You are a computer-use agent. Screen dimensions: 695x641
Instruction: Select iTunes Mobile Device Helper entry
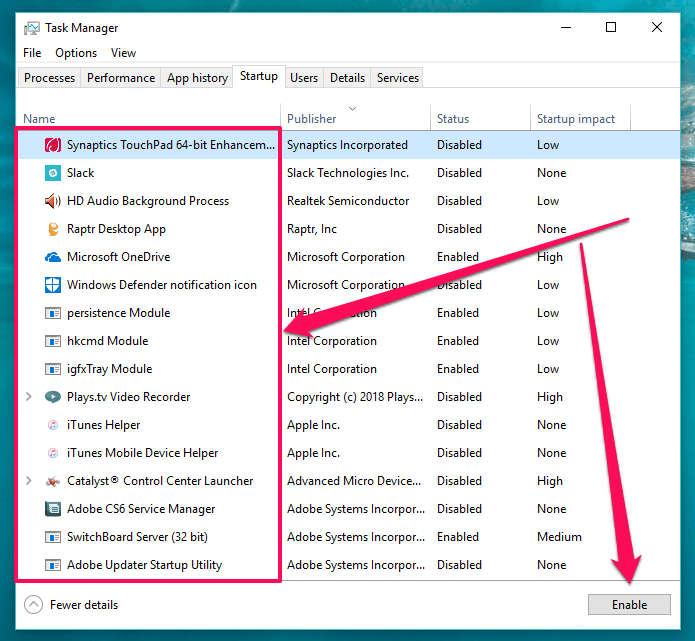click(x=142, y=453)
